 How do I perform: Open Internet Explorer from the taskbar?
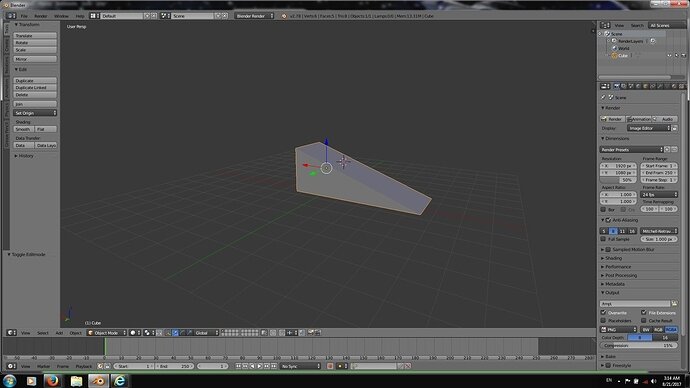[119, 381]
